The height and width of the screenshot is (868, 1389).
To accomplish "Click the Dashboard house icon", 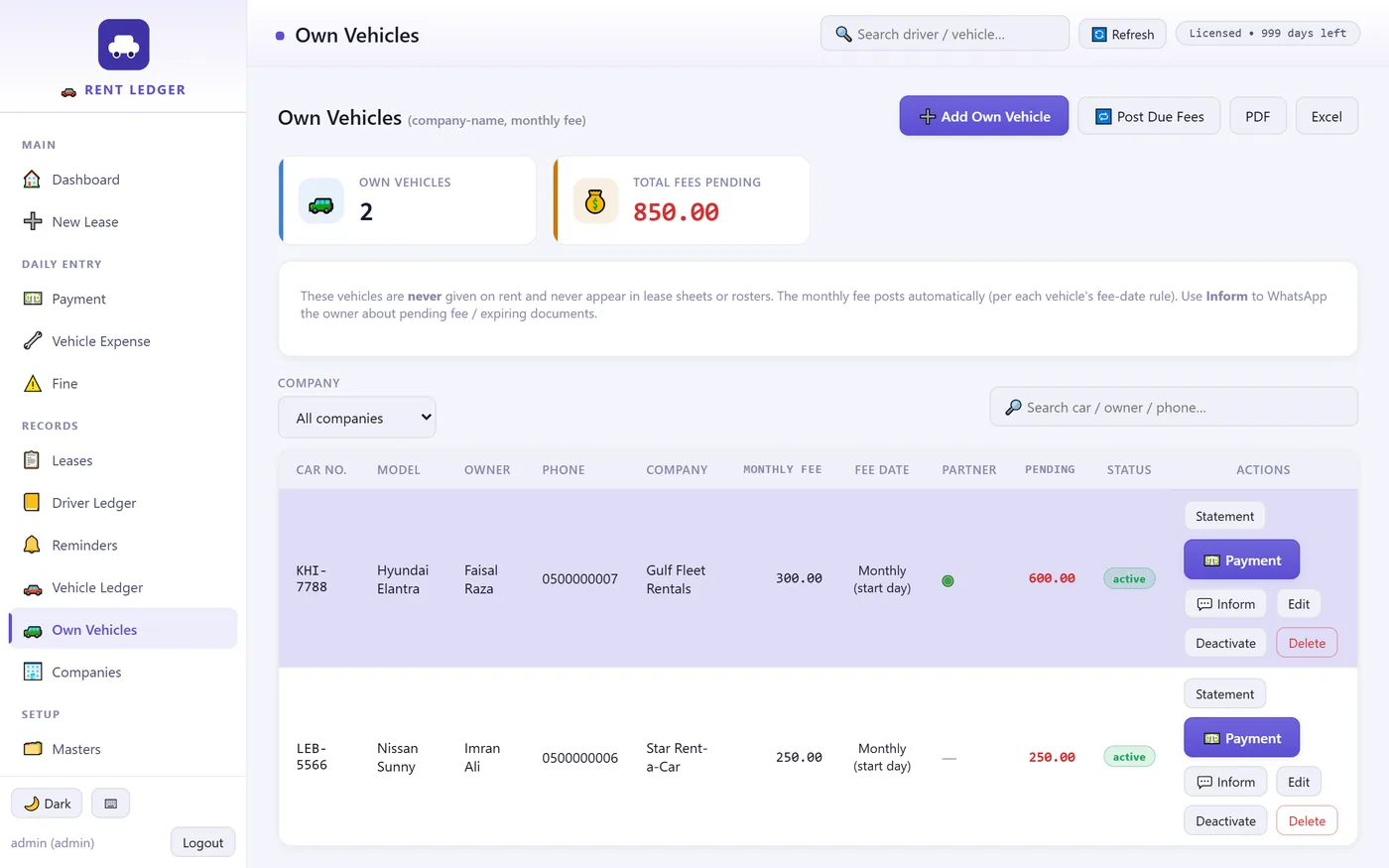I will 32,180.
